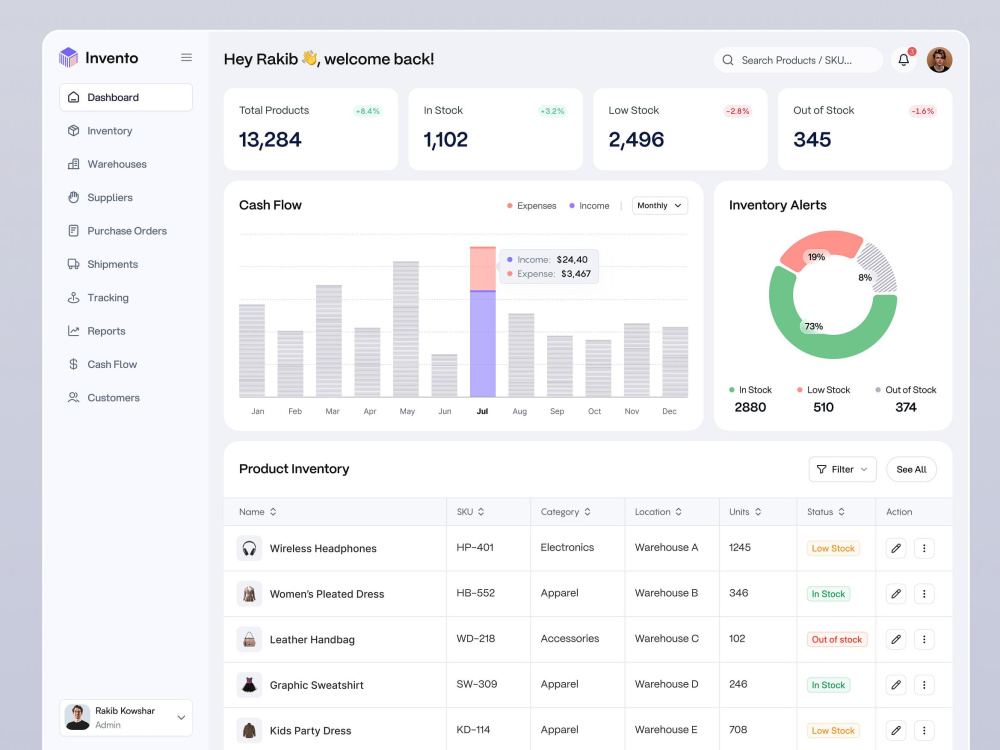Click Out of stock badge for Leather Handbag
Screen dimensions: 1000x750
tap(837, 640)
